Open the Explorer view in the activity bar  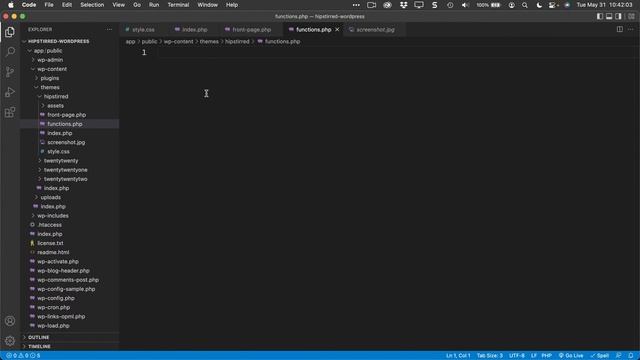(x=10, y=32)
